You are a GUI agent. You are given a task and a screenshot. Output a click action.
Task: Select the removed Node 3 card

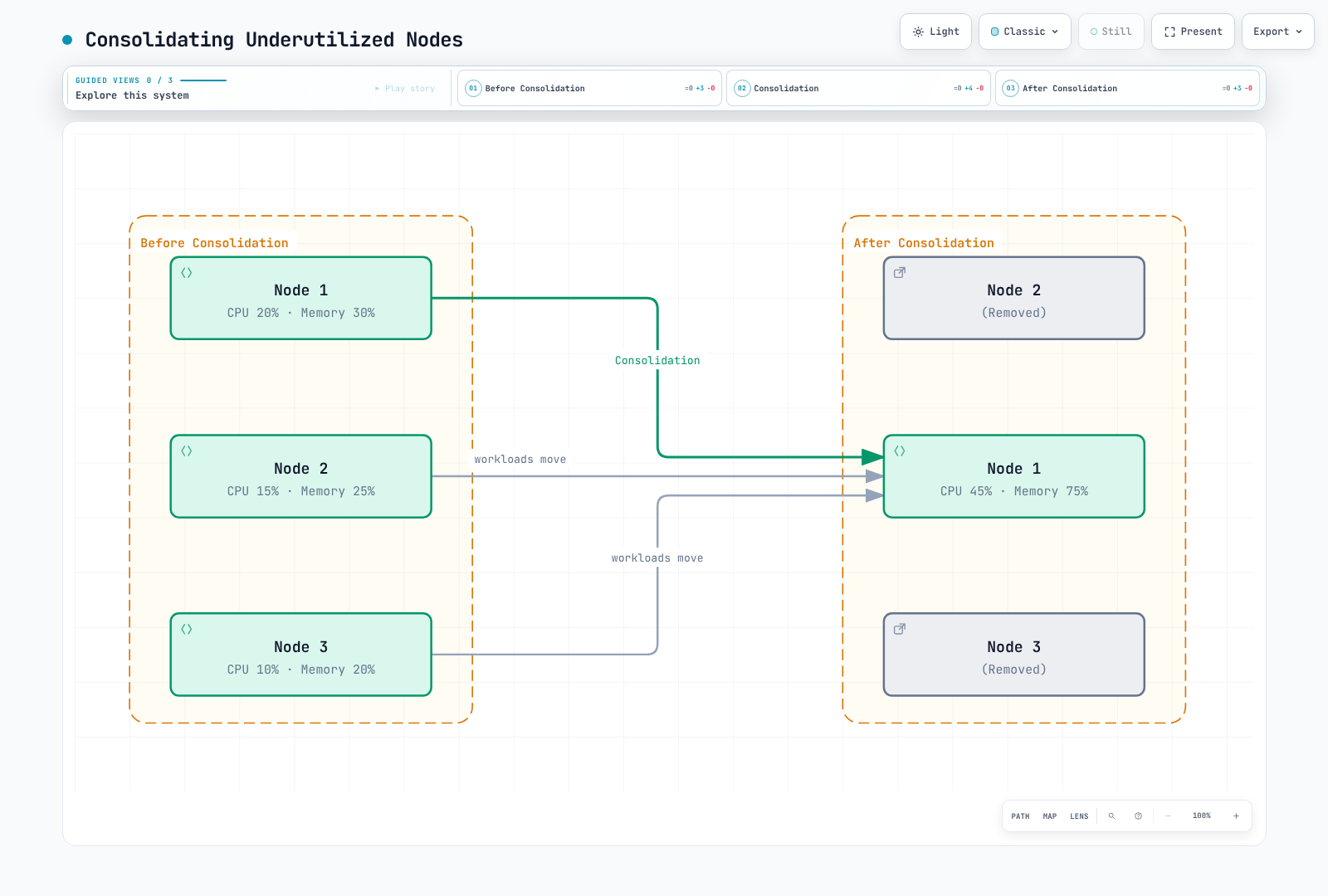1014,655
